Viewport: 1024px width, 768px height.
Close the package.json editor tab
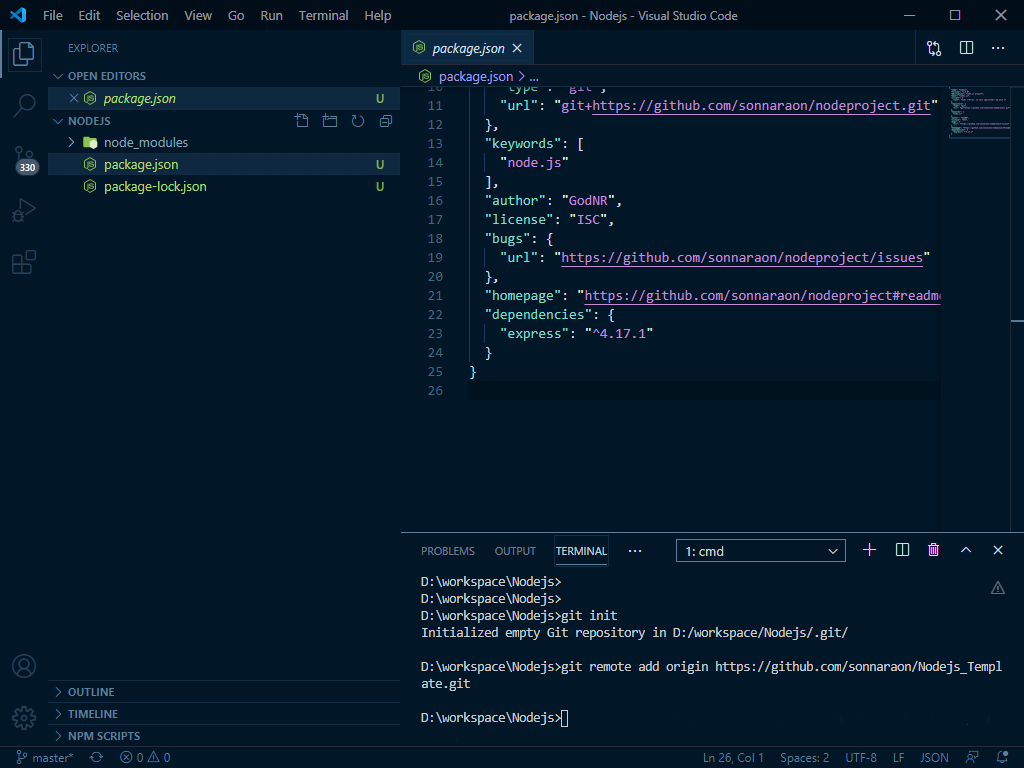coord(517,48)
